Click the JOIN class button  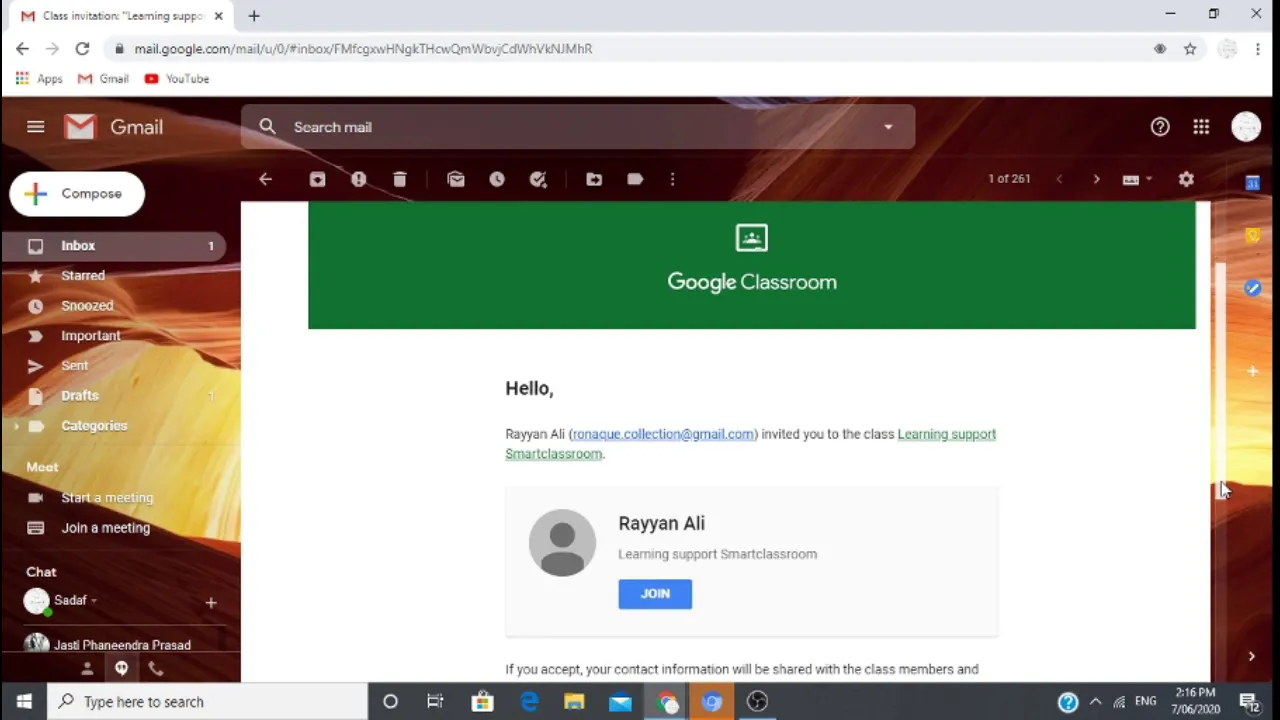click(655, 594)
